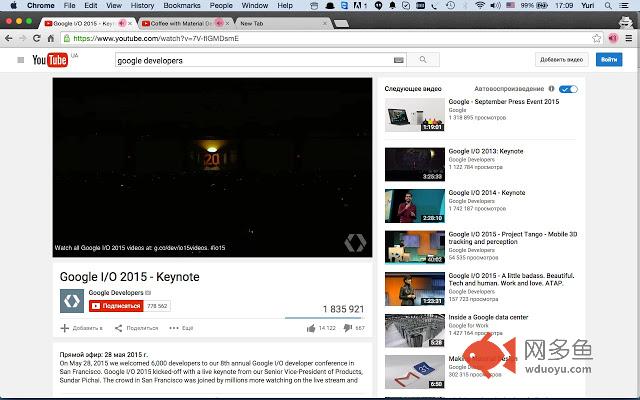The height and width of the screenshot is (400, 640).
Task: Open the input language flag menu
Action: tap(510, 5)
